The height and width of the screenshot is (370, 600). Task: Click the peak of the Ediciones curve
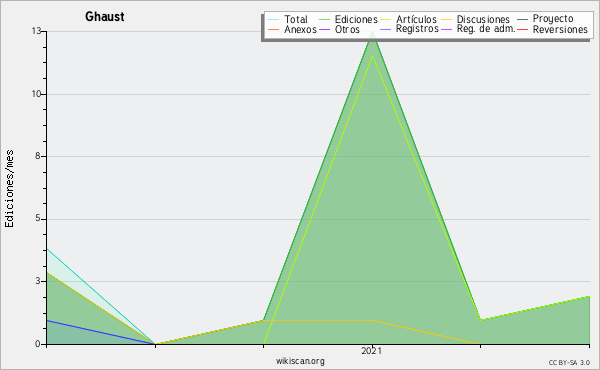pos(372,32)
